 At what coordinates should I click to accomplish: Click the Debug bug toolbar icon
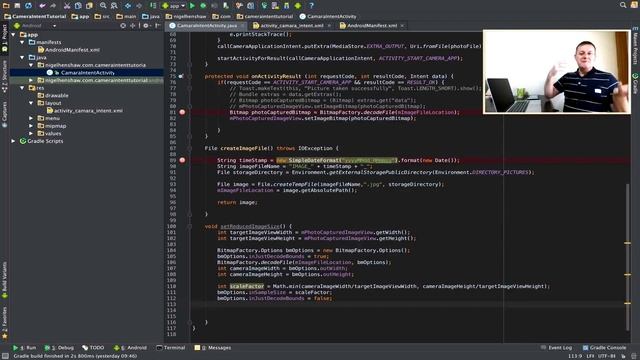tap(203, 6)
